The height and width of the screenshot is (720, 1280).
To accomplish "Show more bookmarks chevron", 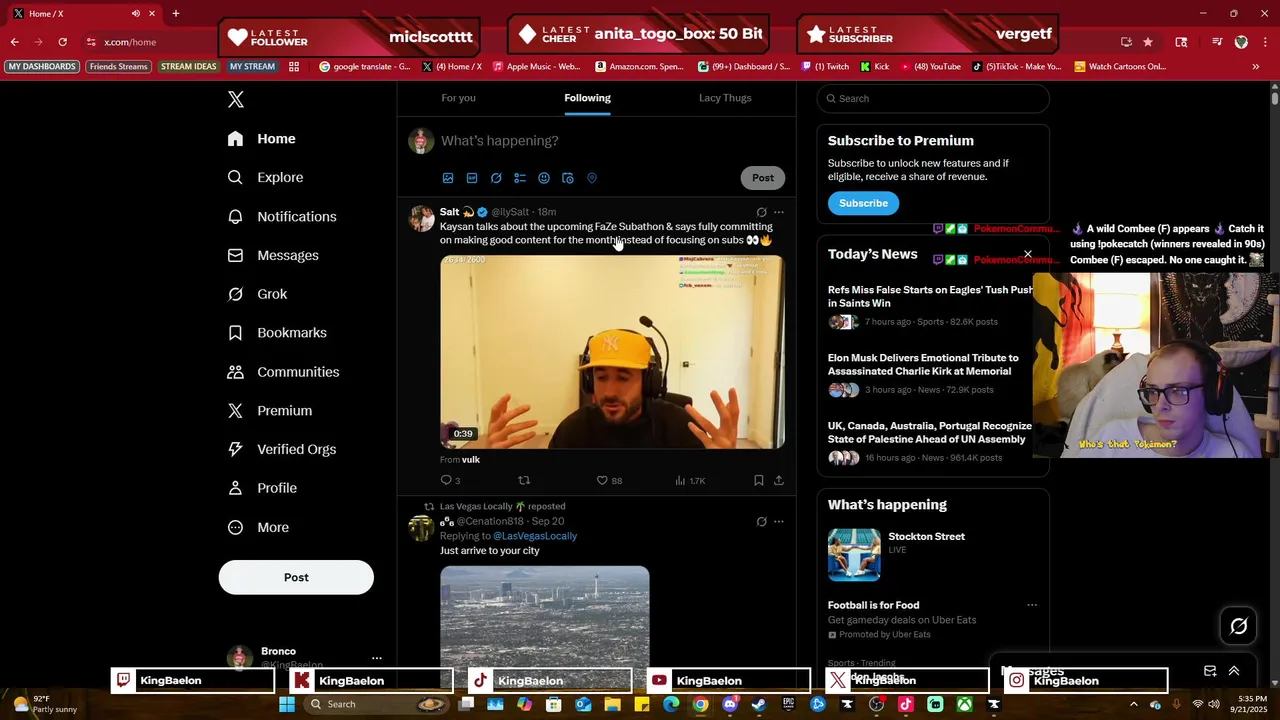I will [1255, 66].
